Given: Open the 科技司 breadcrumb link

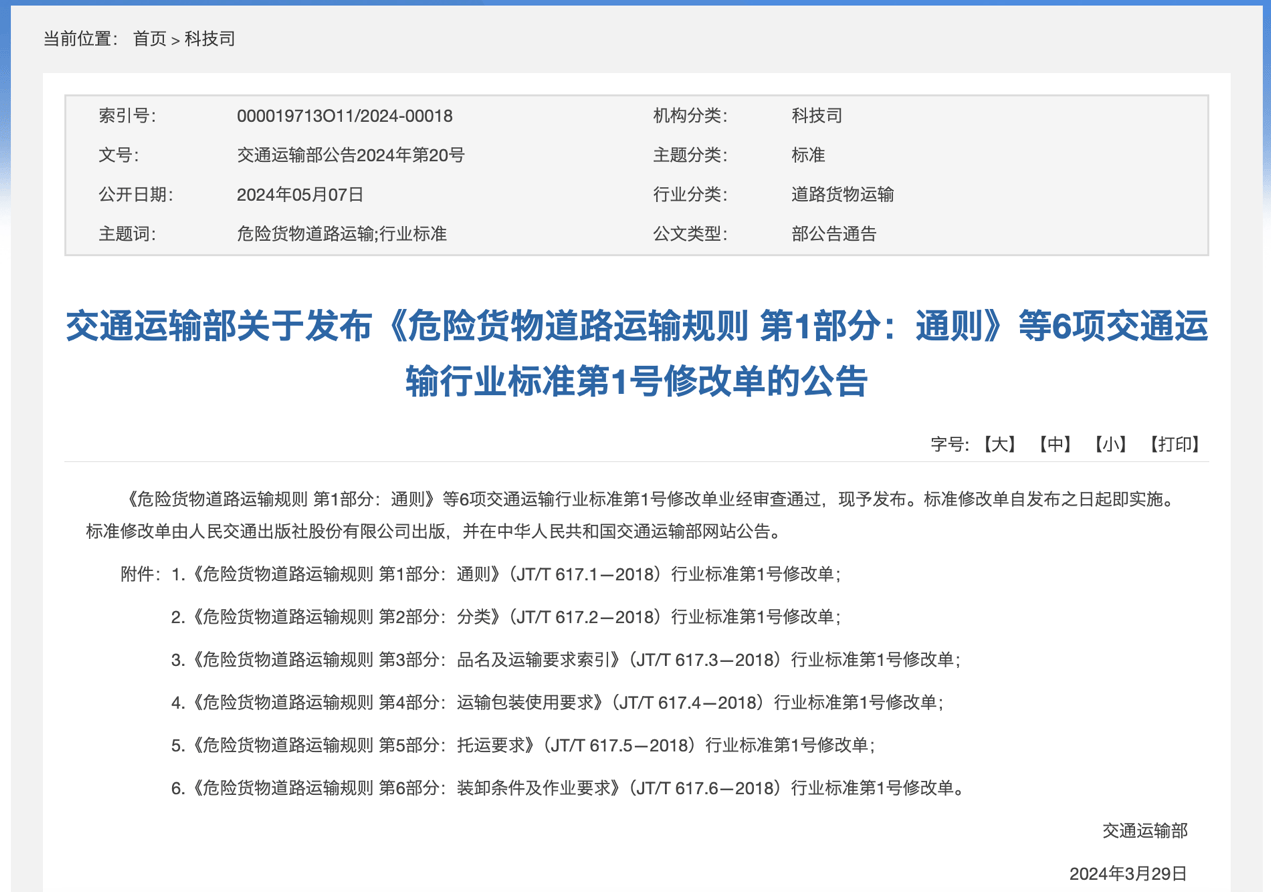Looking at the screenshot, I should point(210,39).
